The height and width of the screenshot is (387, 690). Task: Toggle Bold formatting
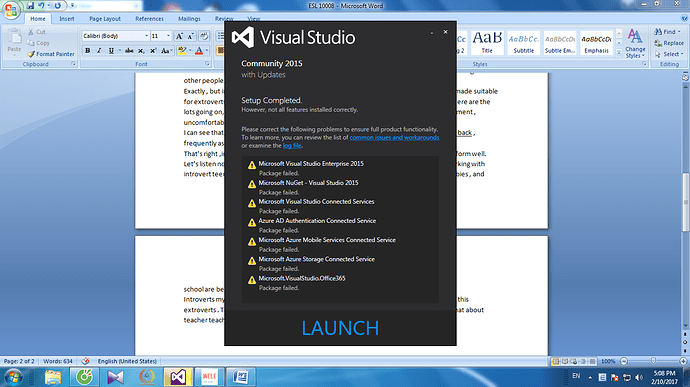[x=88, y=51]
